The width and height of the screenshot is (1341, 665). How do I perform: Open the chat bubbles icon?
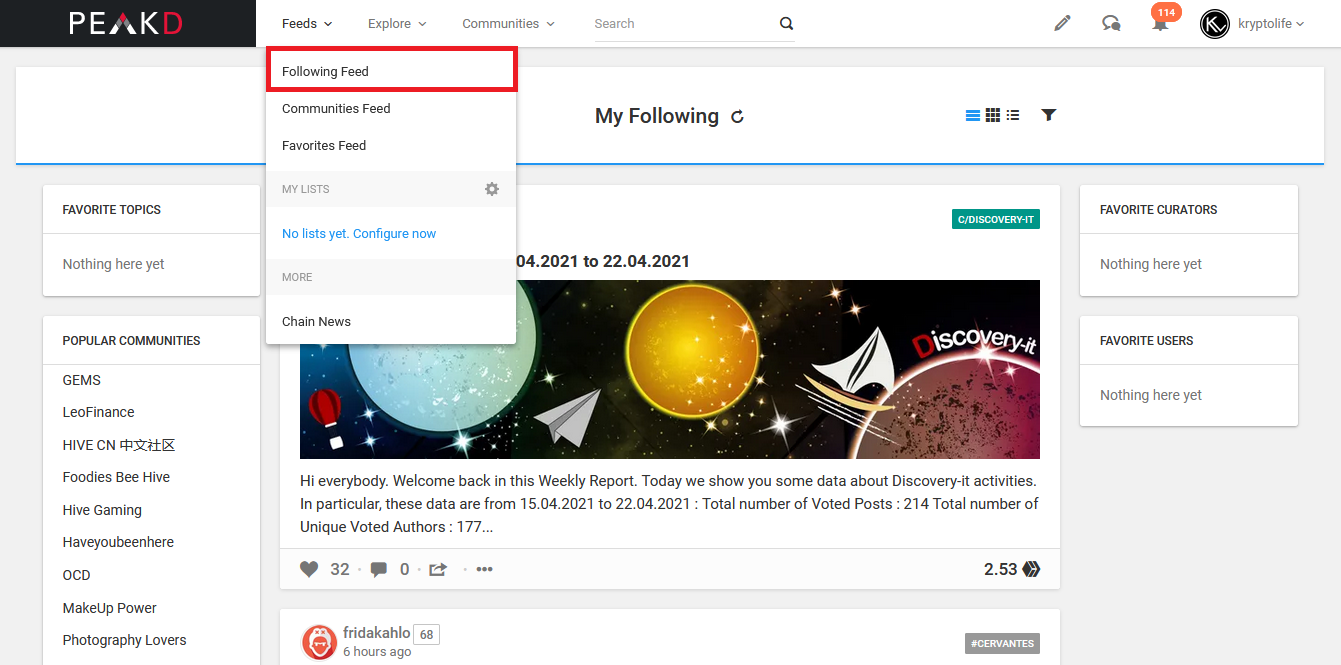pos(1111,23)
